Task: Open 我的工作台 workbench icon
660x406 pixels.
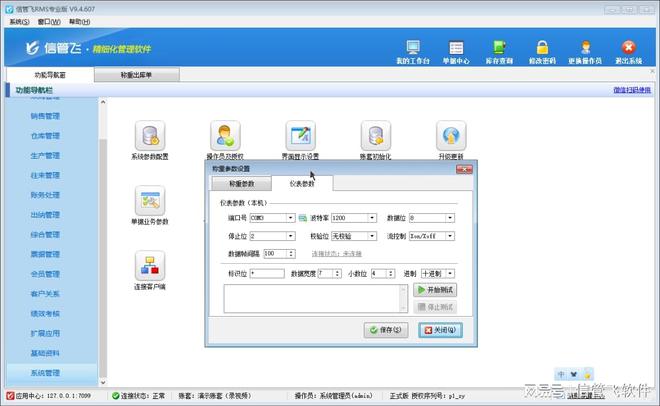Action: (x=413, y=48)
